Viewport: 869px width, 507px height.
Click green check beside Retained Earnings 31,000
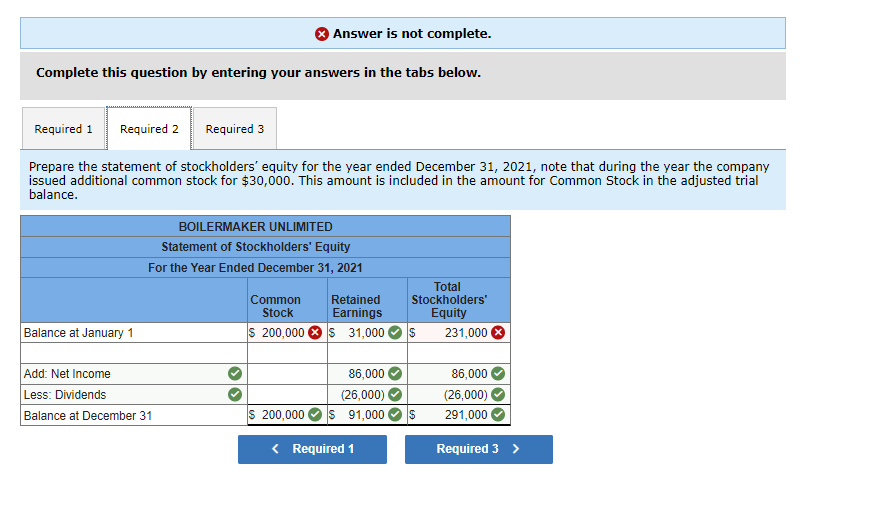[x=395, y=332]
